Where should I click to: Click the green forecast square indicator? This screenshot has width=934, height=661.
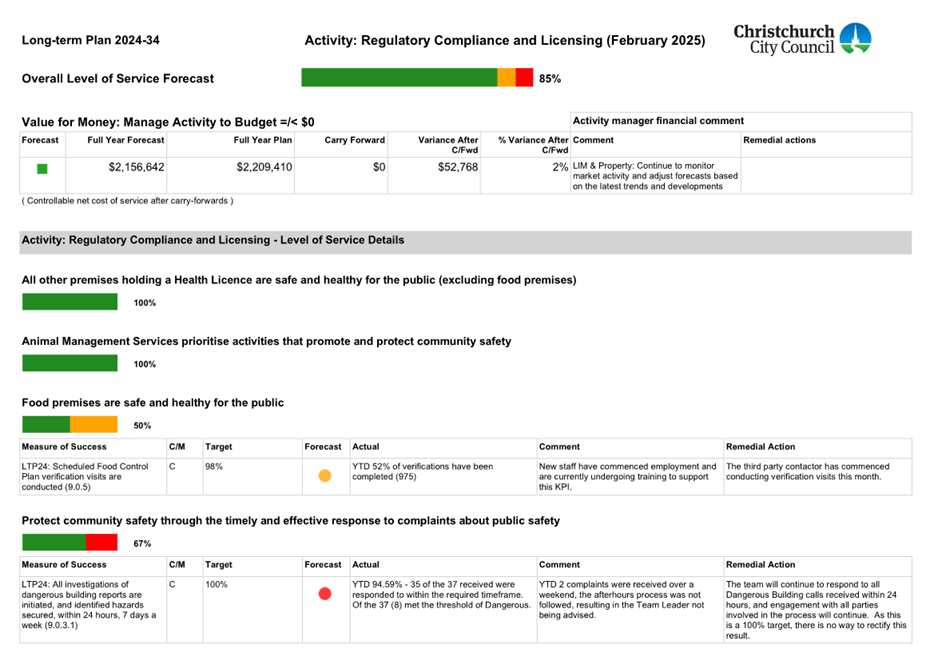[42, 169]
